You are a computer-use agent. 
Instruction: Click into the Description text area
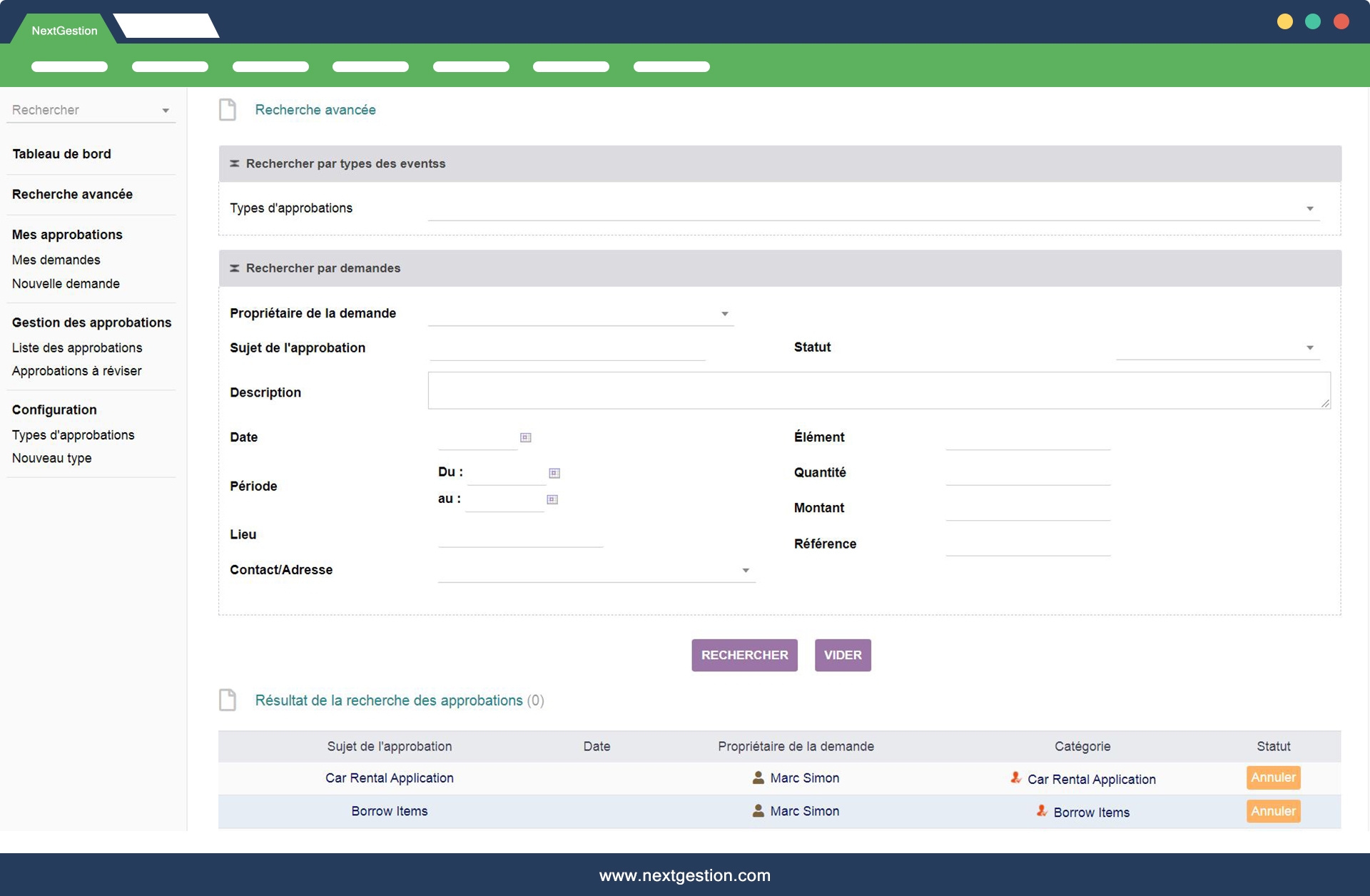click(878, 390)
